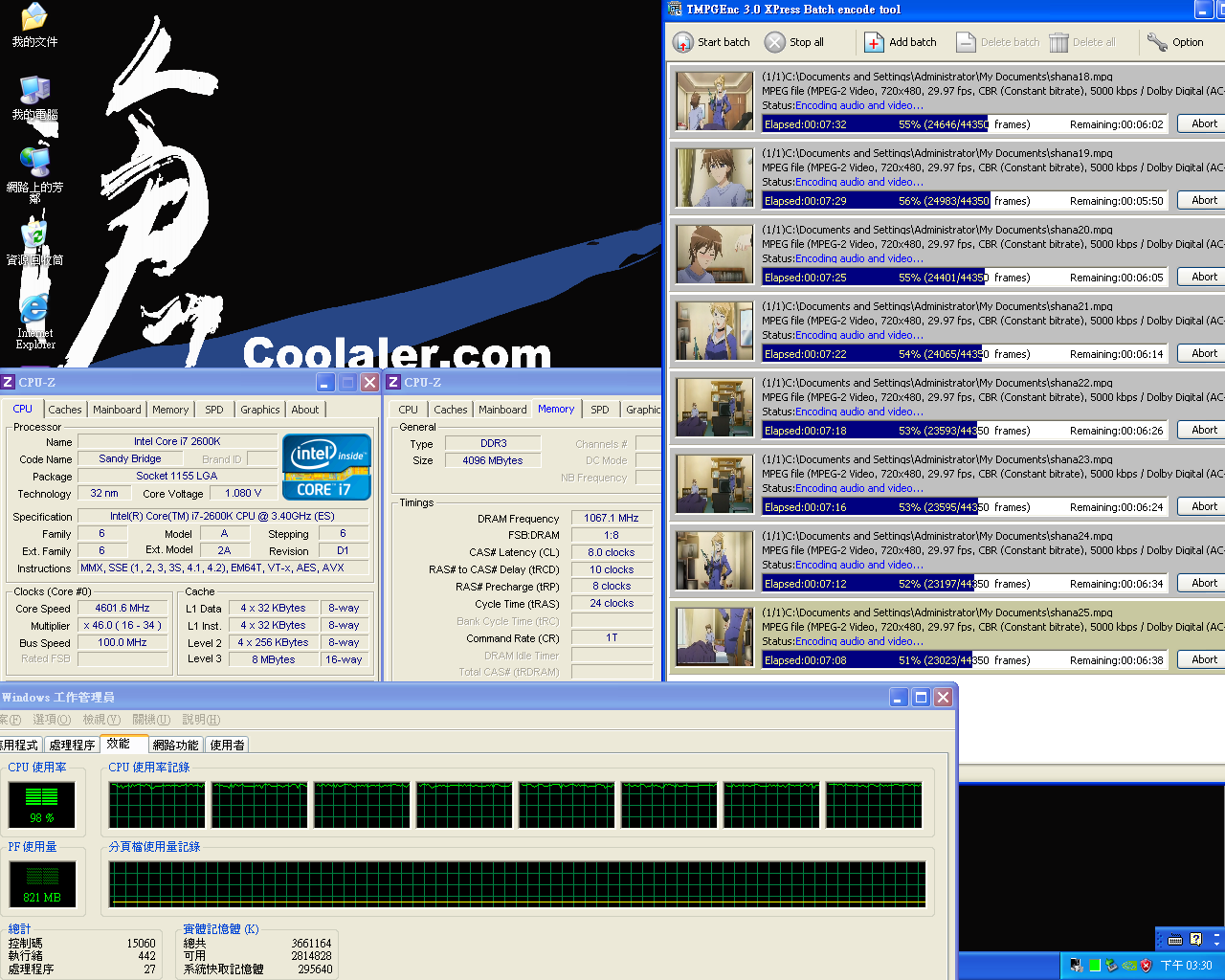Viewport: 1225px width, 980px height.
Task: Open SPD tab in right CPU-Z
Action: [600, 410]
